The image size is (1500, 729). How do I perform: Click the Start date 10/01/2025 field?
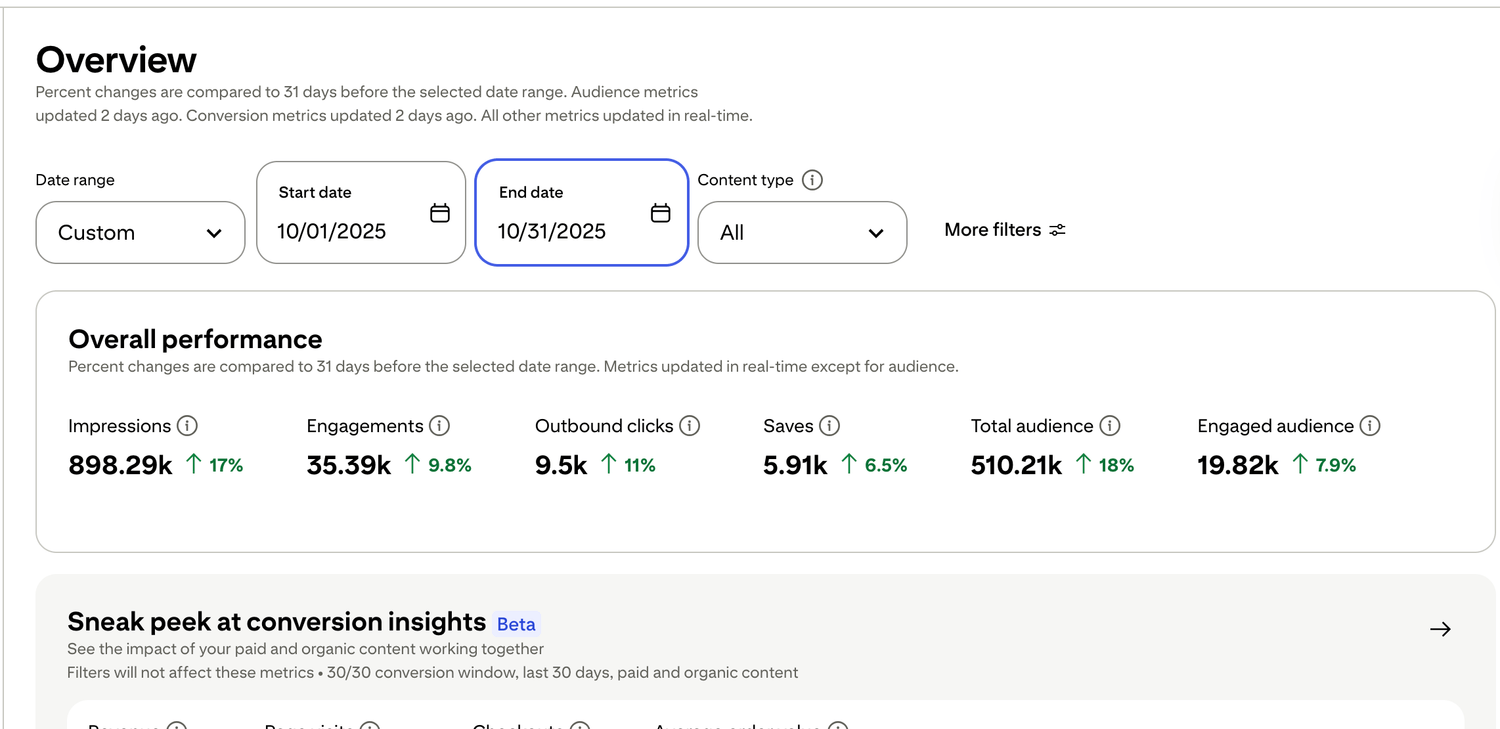332,231
